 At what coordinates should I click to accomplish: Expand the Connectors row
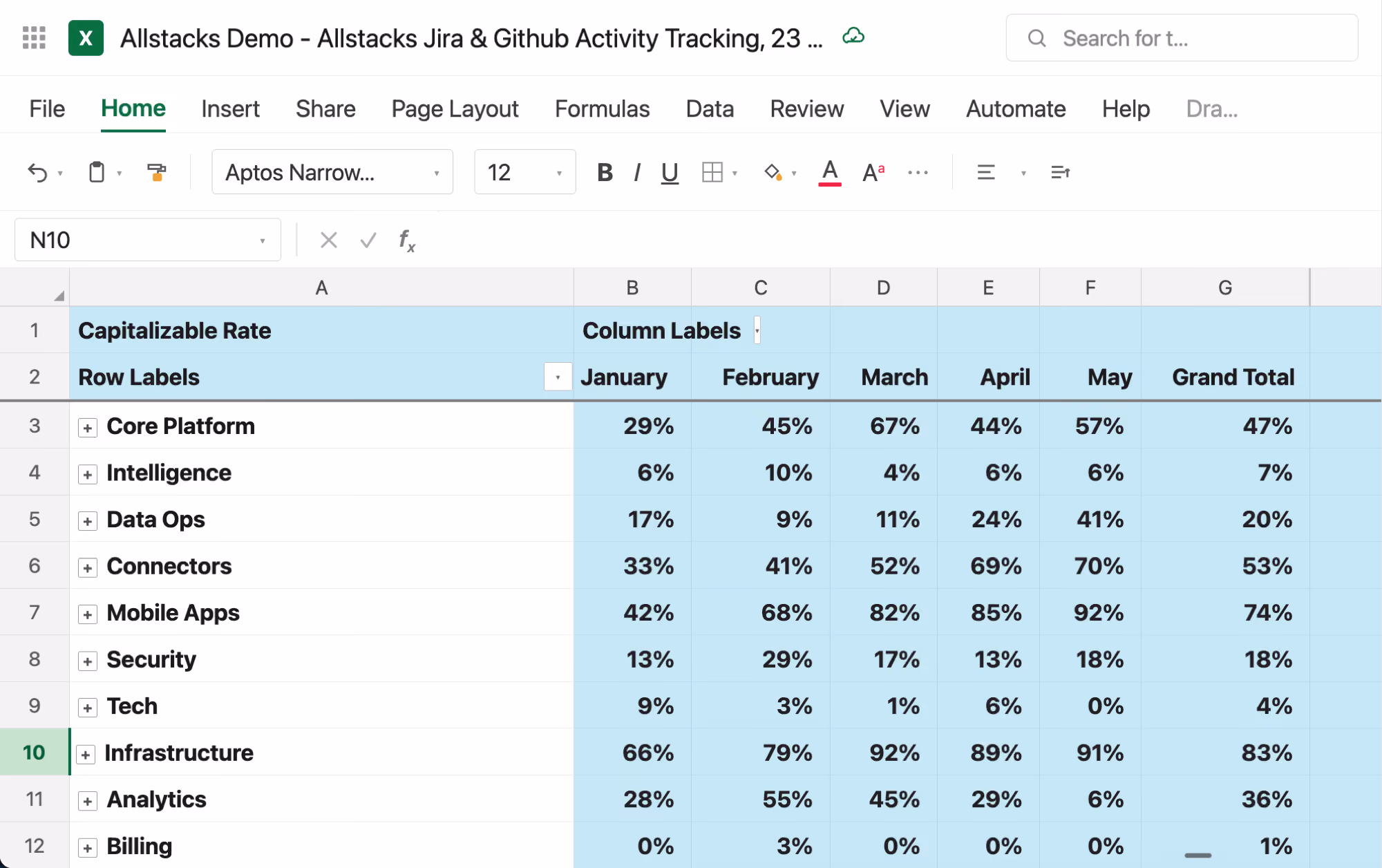point(87,568)
